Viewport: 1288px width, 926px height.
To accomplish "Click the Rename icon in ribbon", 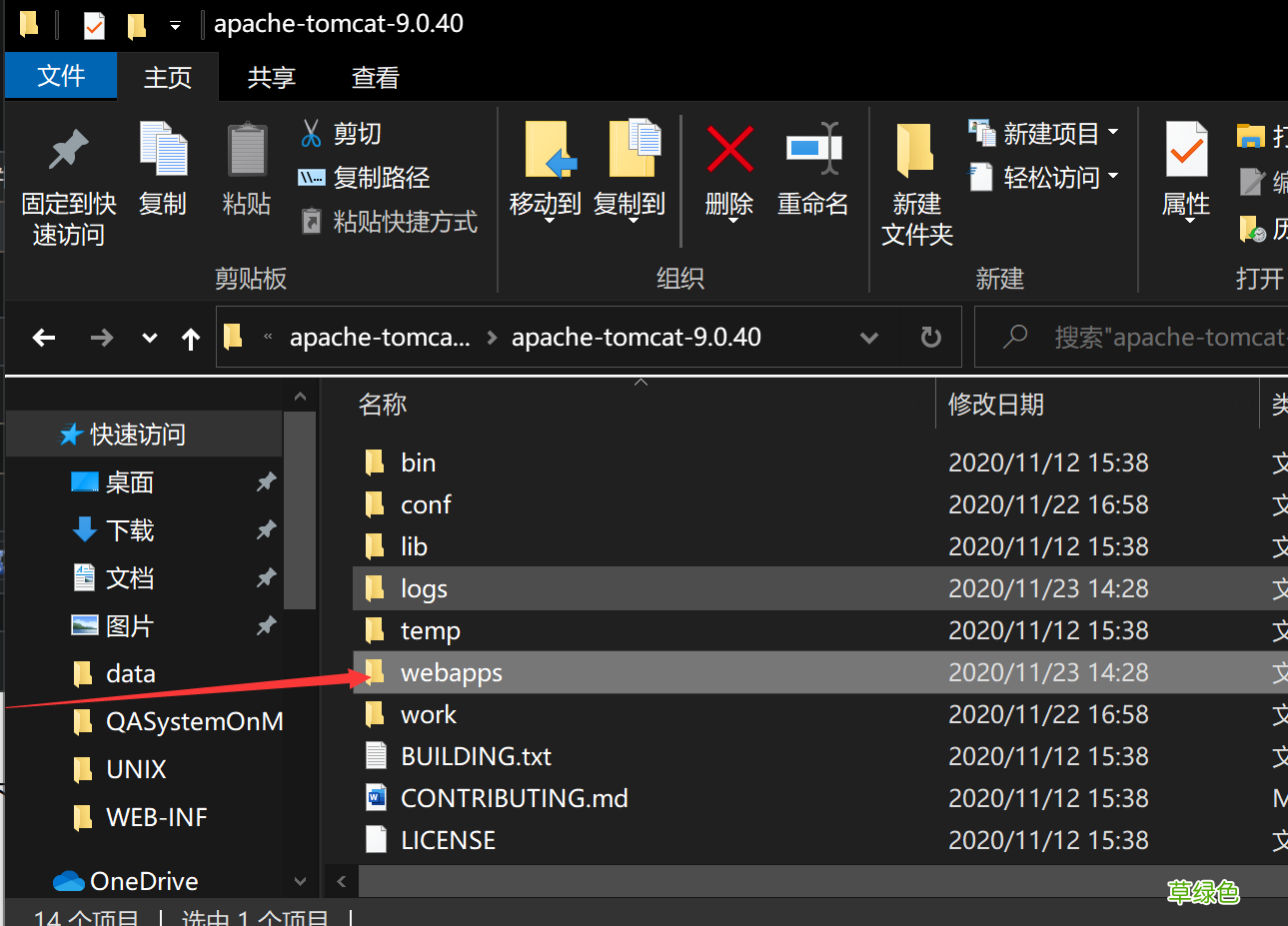I will [812, 150].
